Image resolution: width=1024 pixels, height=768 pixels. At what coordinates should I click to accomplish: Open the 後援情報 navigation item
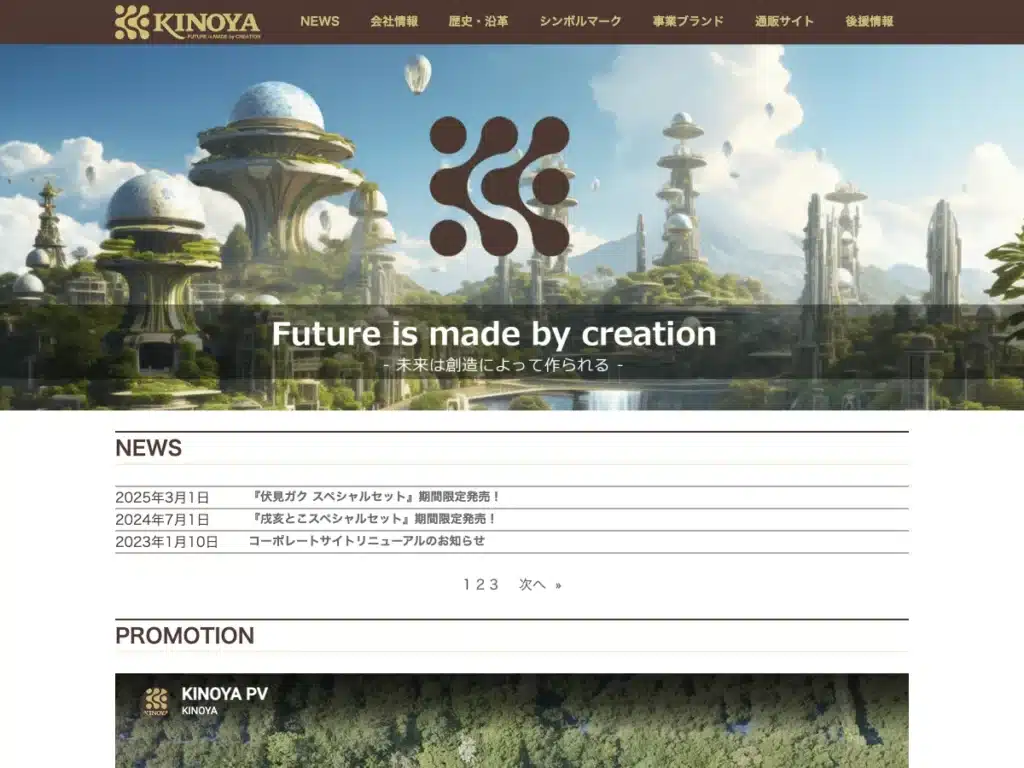(869, 22)
